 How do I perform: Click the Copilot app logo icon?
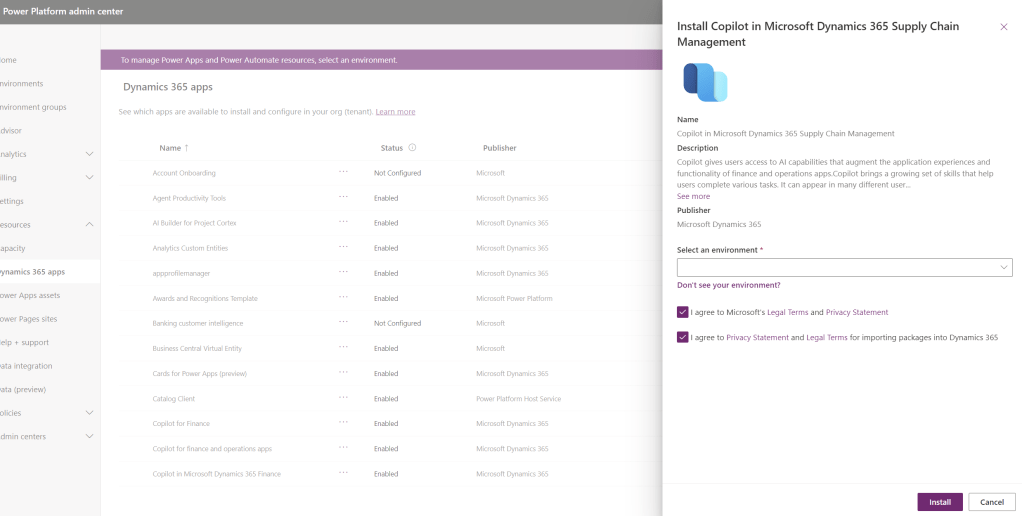705,83
